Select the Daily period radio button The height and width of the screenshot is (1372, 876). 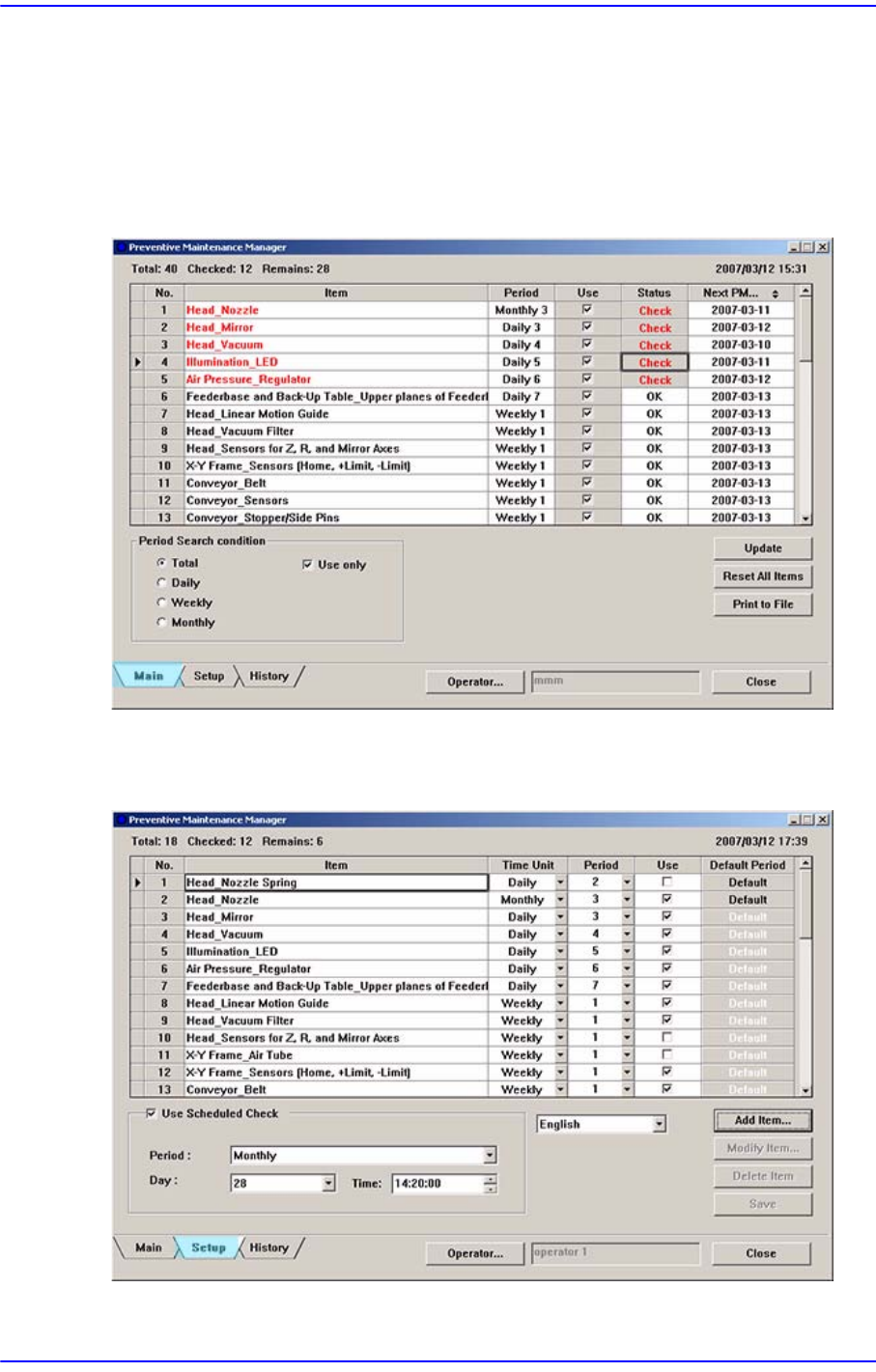pyautogui.click(x=161, y=583)
